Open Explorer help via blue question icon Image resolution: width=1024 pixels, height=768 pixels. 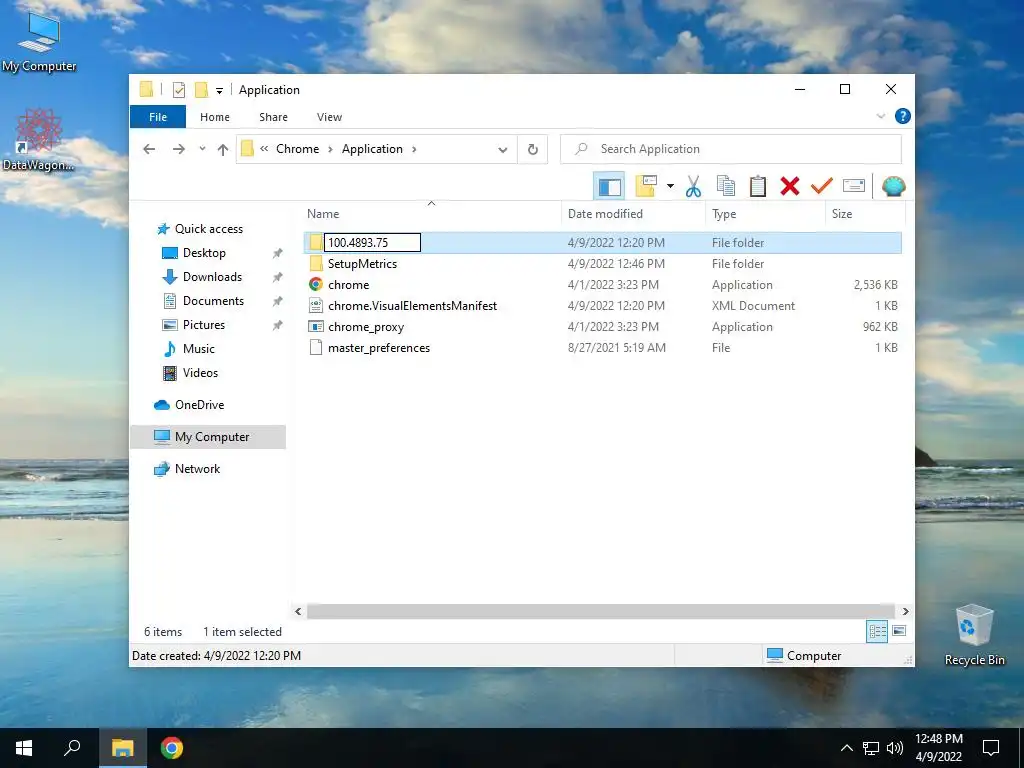[x=903, y=116]
